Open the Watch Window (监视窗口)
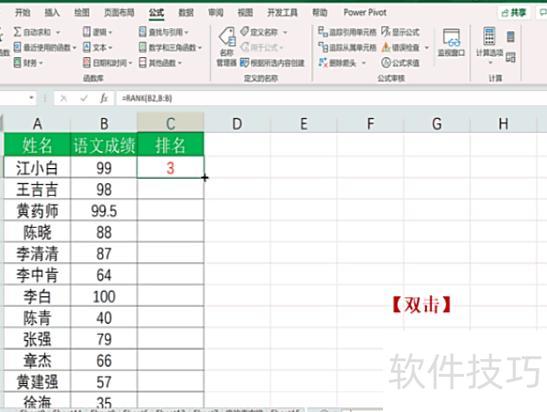The image size is (547, 412). pos(451,43)
